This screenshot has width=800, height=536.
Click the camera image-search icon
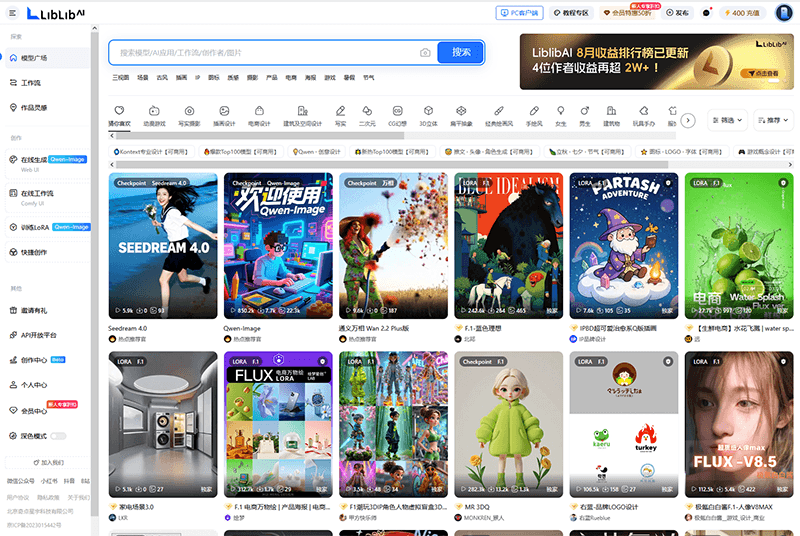[x=425, y=52]
